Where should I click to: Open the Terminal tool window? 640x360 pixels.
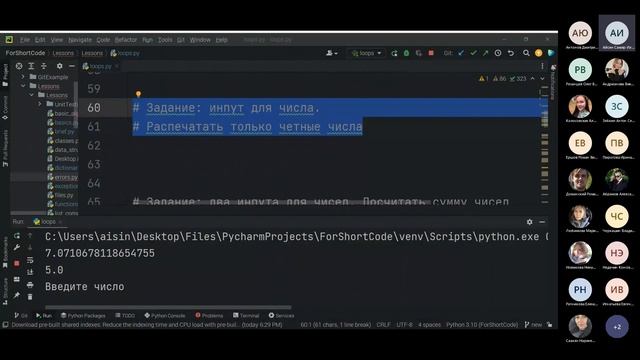click(x=246, y=316)
